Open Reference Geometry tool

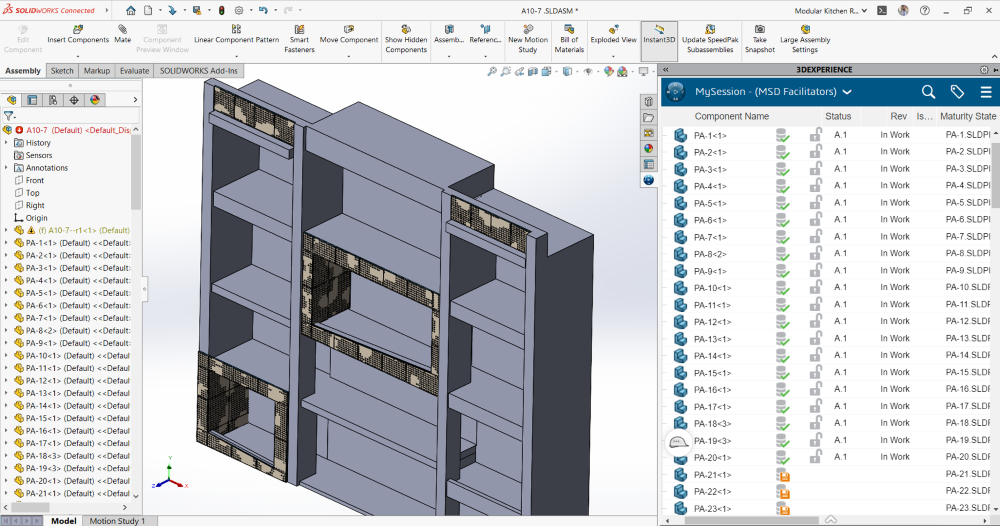click(485, 34)
